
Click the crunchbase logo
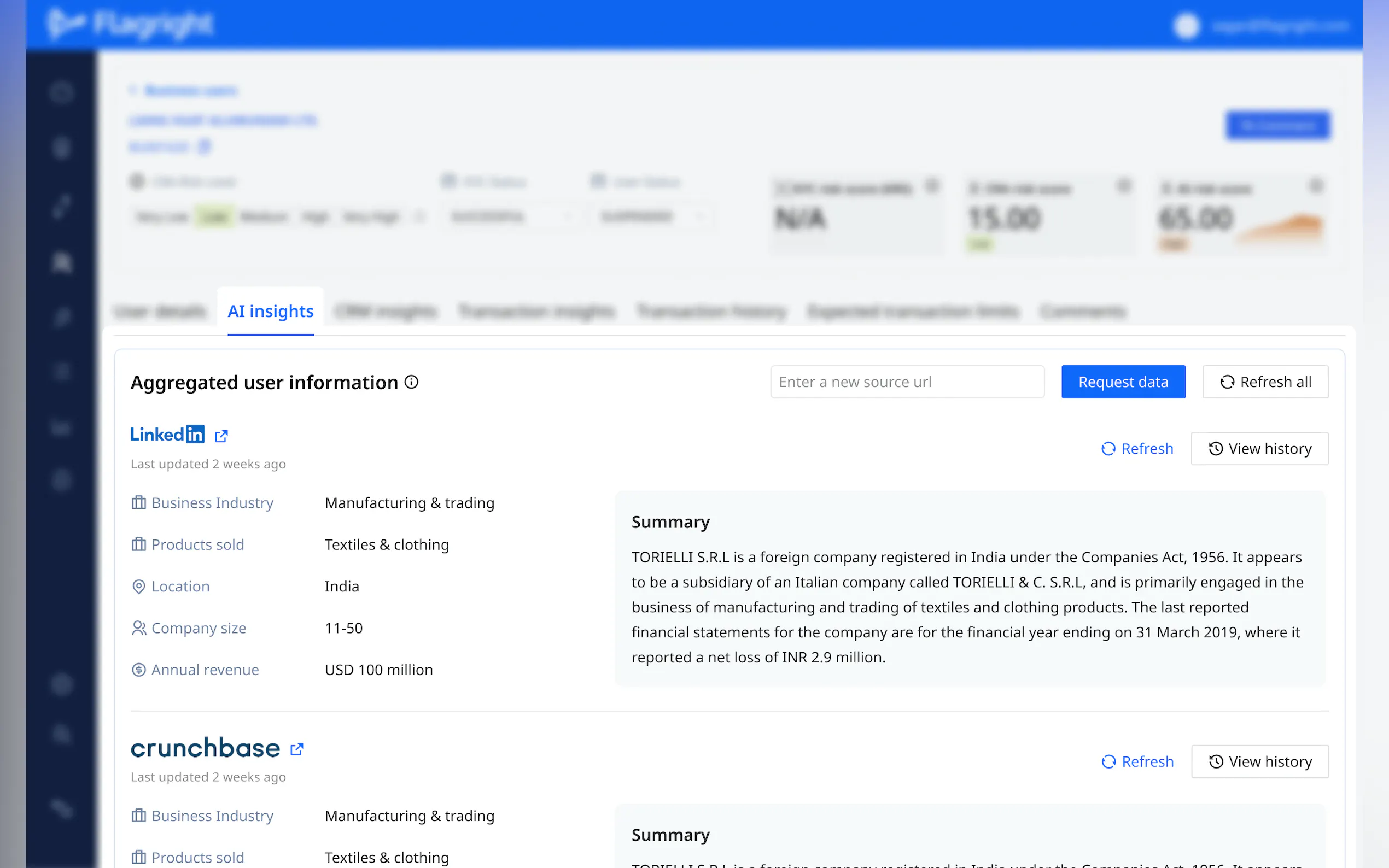(x=205, y=748)
